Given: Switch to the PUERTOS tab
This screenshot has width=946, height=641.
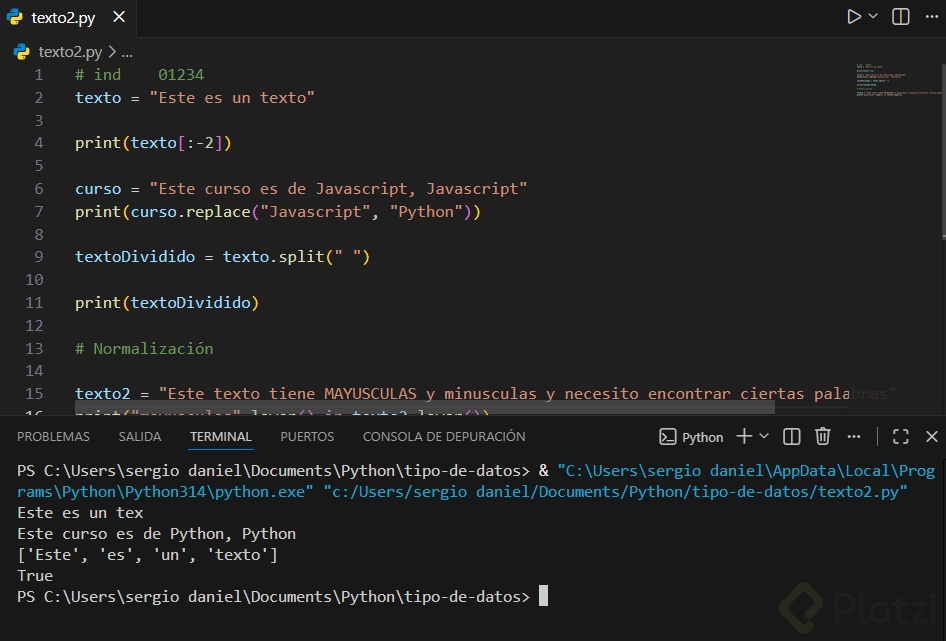Looking at the screenshot, I should (x=307, y=437).
